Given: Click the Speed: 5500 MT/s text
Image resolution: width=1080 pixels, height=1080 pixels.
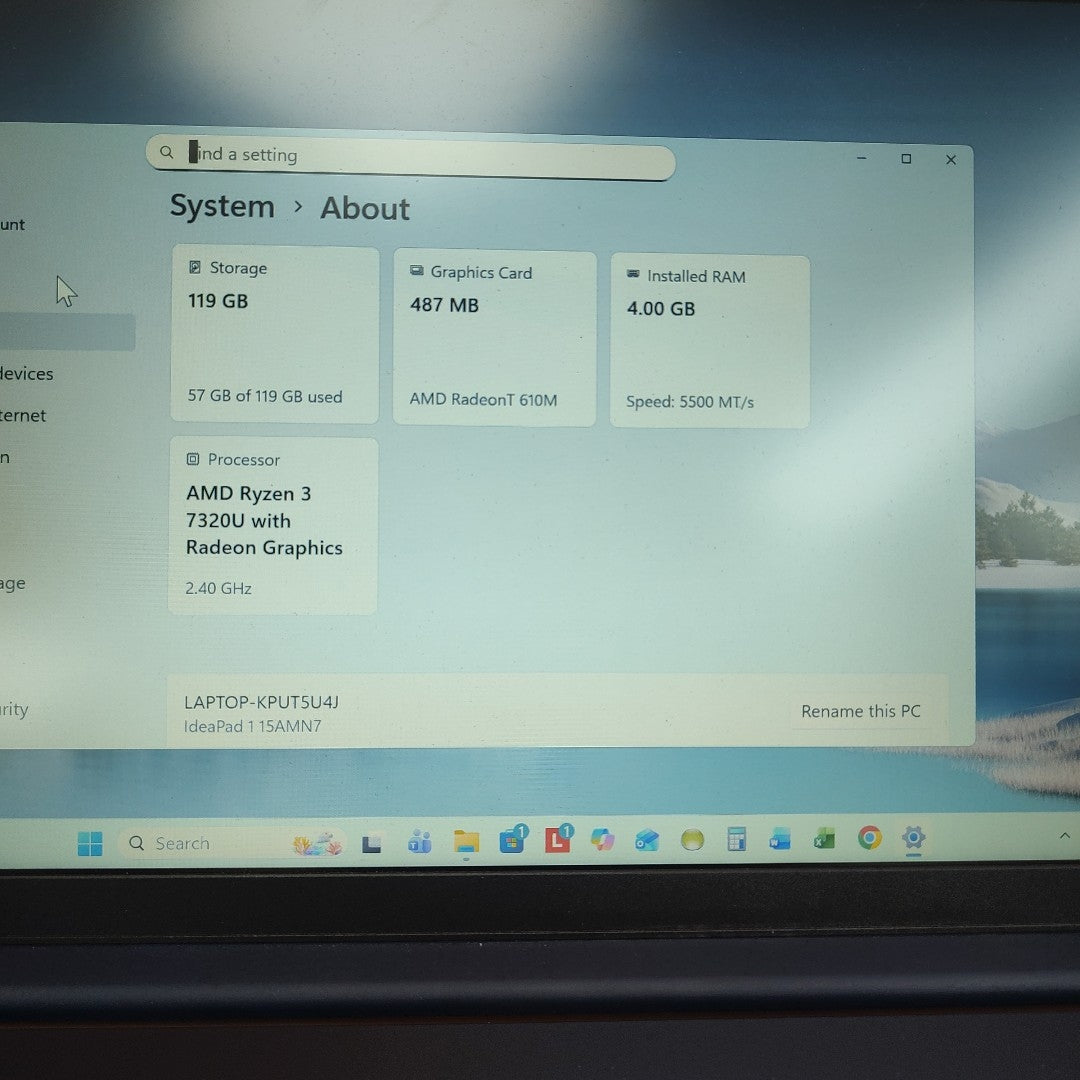Looking at the screenshot, I should click(690, 402).
